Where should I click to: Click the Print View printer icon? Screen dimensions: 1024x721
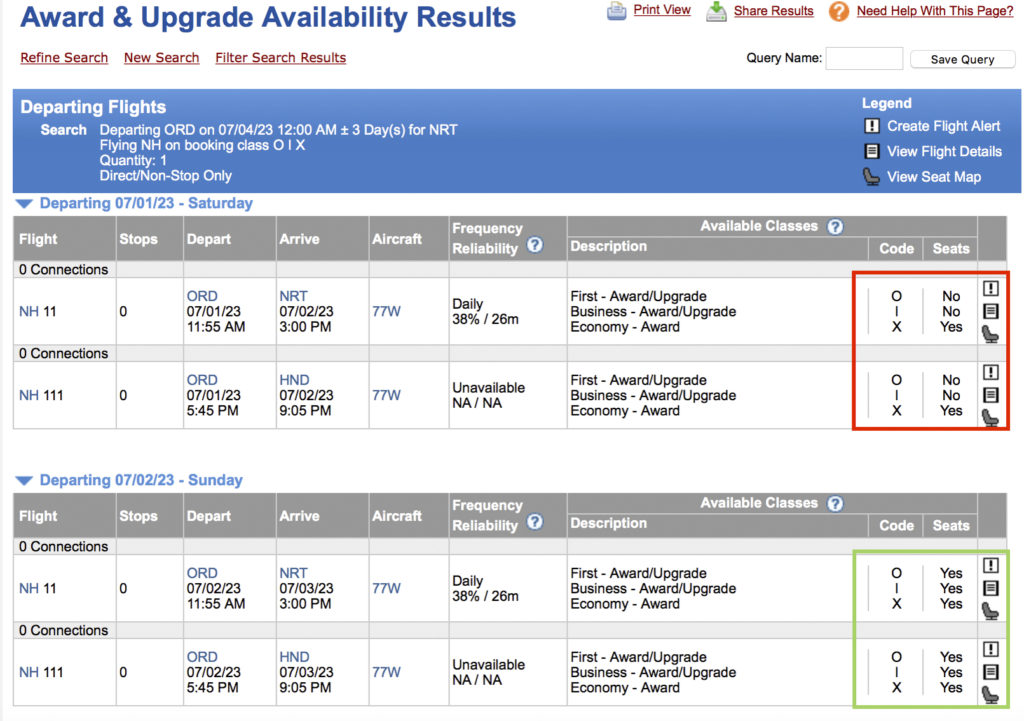[x=617, y=11]
